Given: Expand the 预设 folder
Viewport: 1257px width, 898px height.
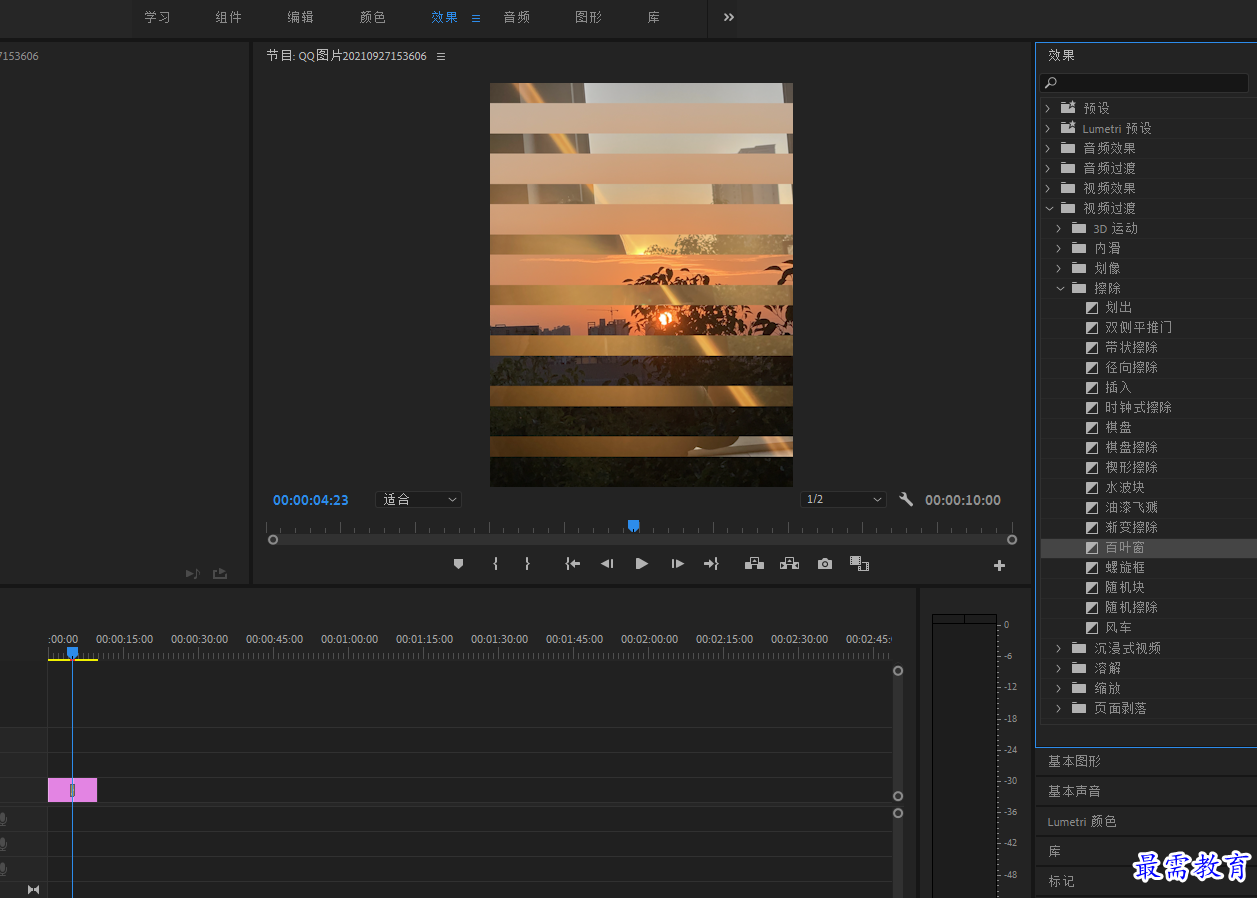Looking at the screenshot, I should [x=1048, y=108].
